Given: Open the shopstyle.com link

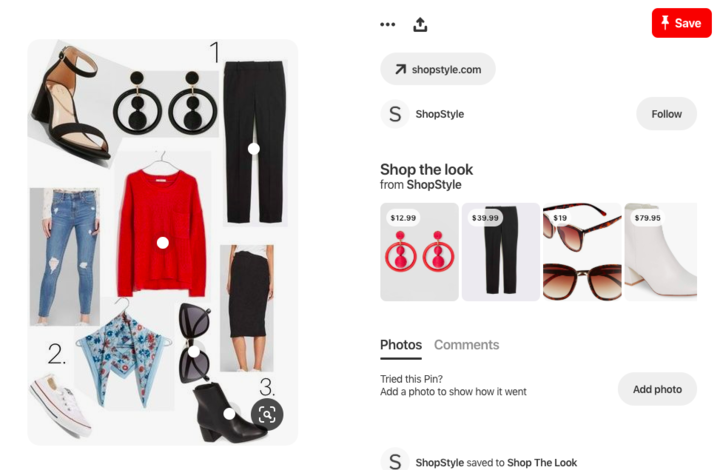Looking at the screenshot, I should 438,69.
